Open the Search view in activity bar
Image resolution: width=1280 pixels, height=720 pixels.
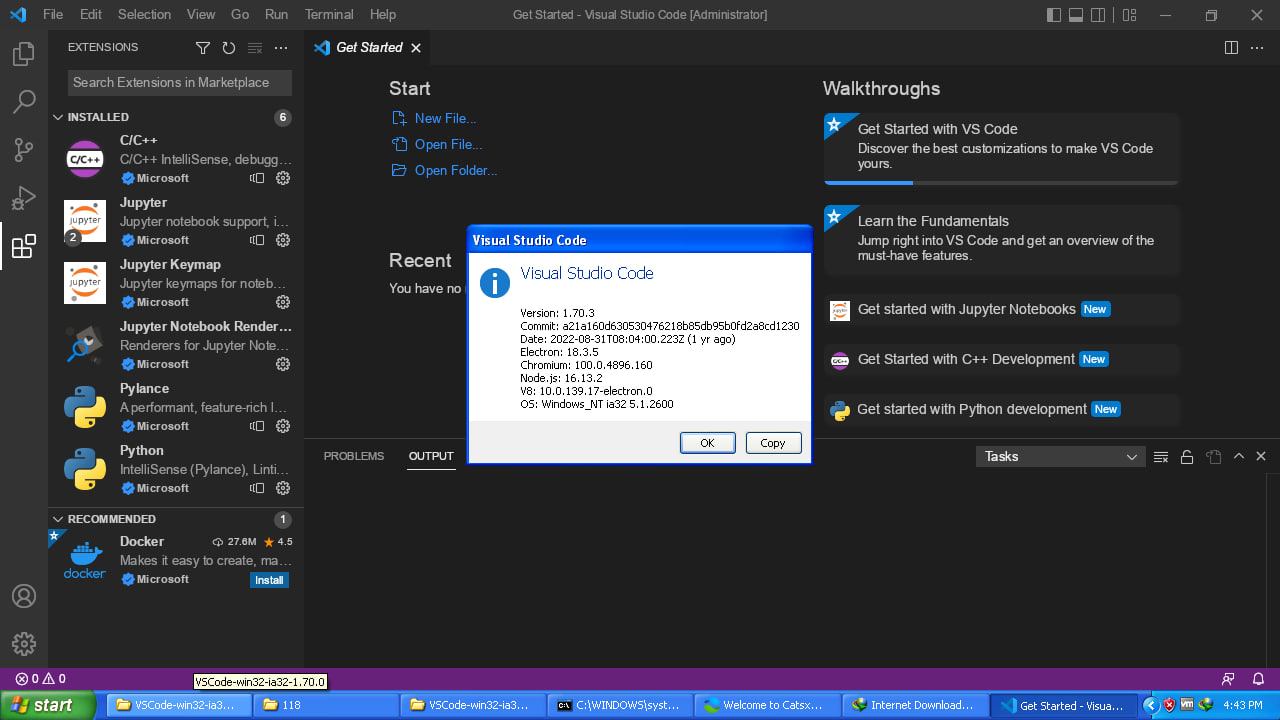[24, 102]
